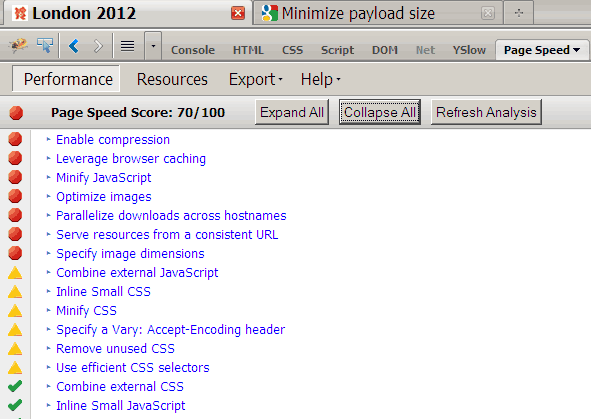Expand the Minify JavaScript triangle
Viewport: 591px width, 419px height.
(48, 177)
